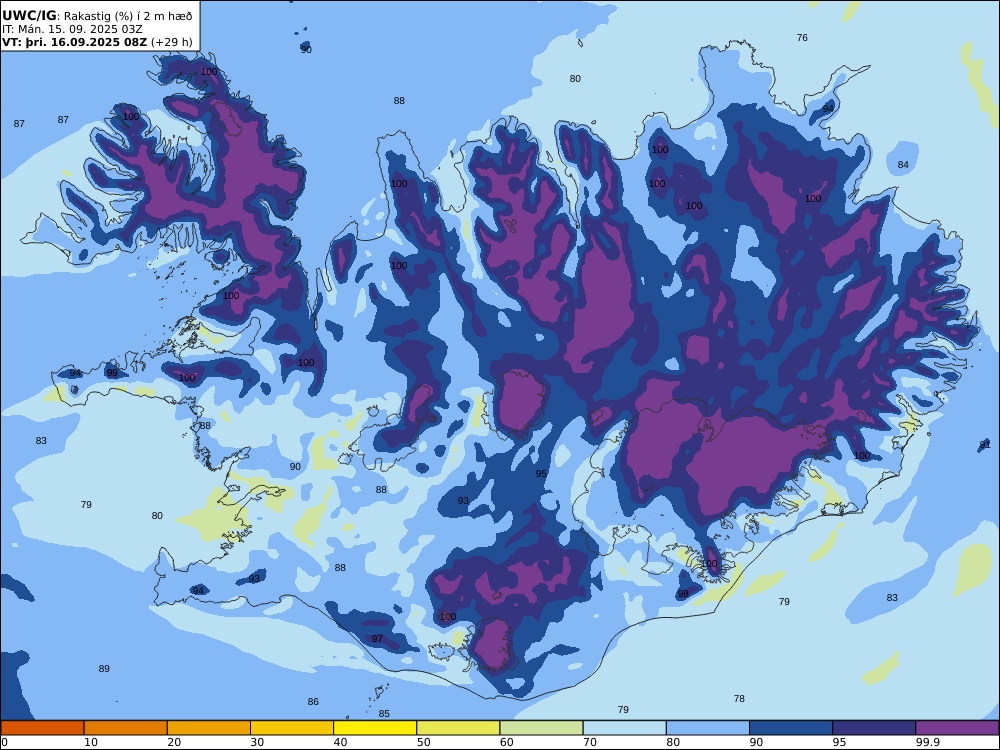Click the 'VT: þri. 16.09.2025 08Z (+29 h)' line
1000x750 pixels.
[97, 43]
